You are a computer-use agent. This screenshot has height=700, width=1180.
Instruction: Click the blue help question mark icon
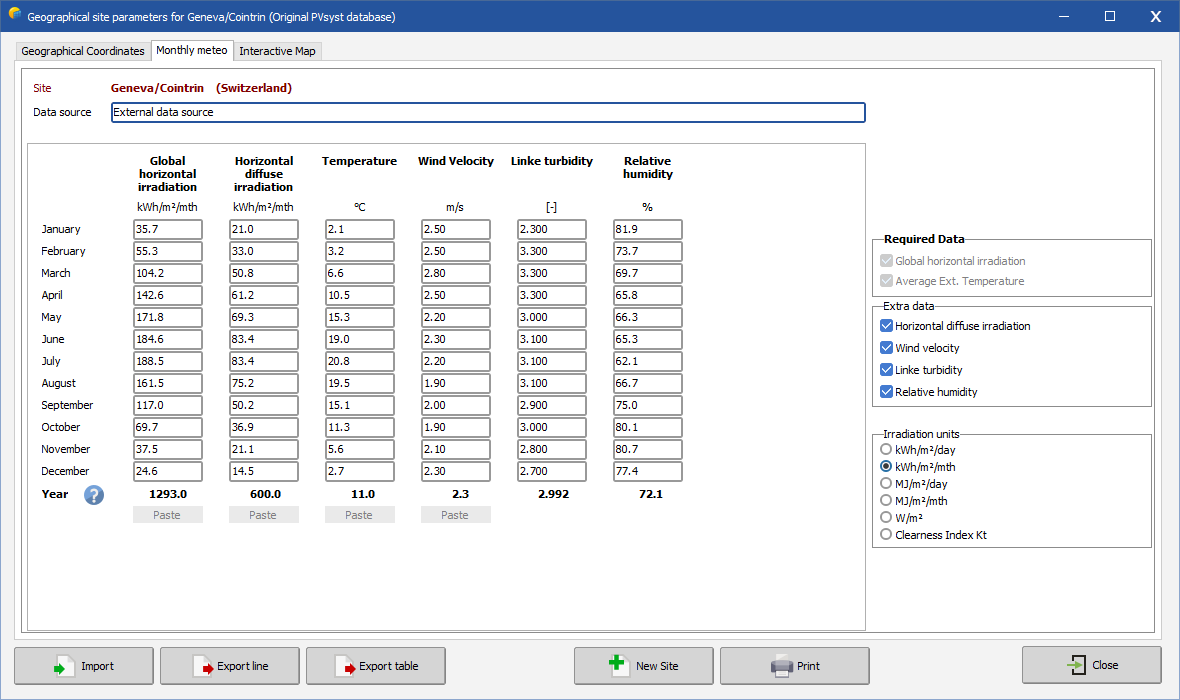(94, 495)
